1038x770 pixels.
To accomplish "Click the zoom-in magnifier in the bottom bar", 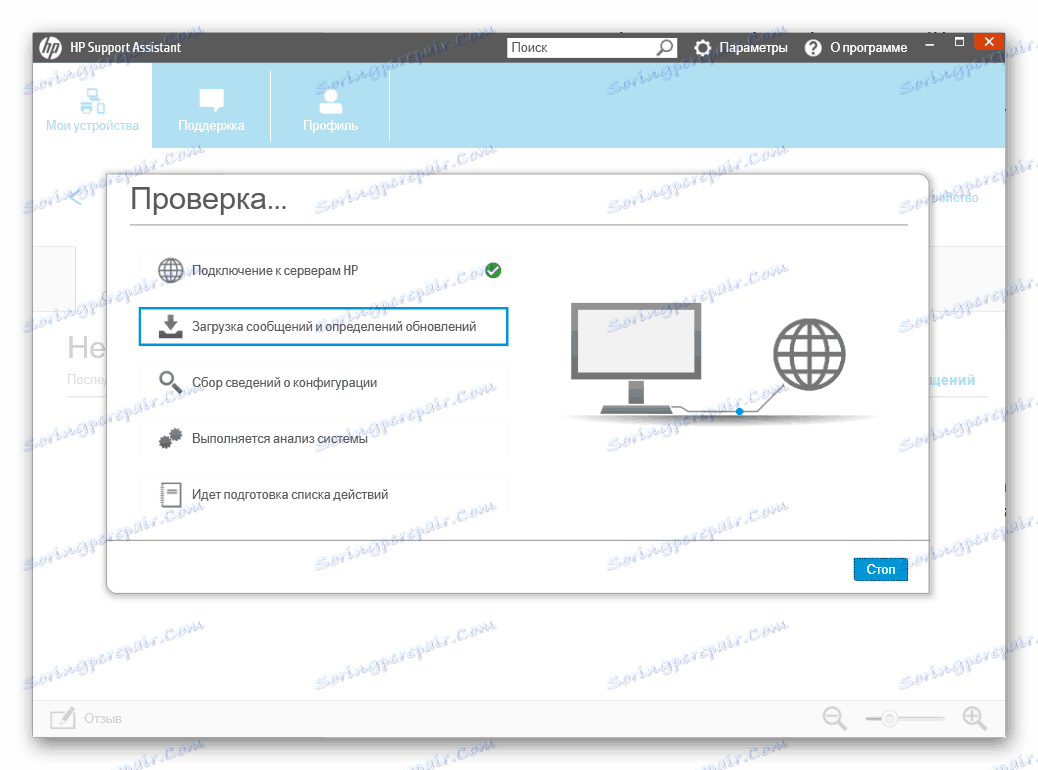I will pyautogui.click(x=971, y=718).
